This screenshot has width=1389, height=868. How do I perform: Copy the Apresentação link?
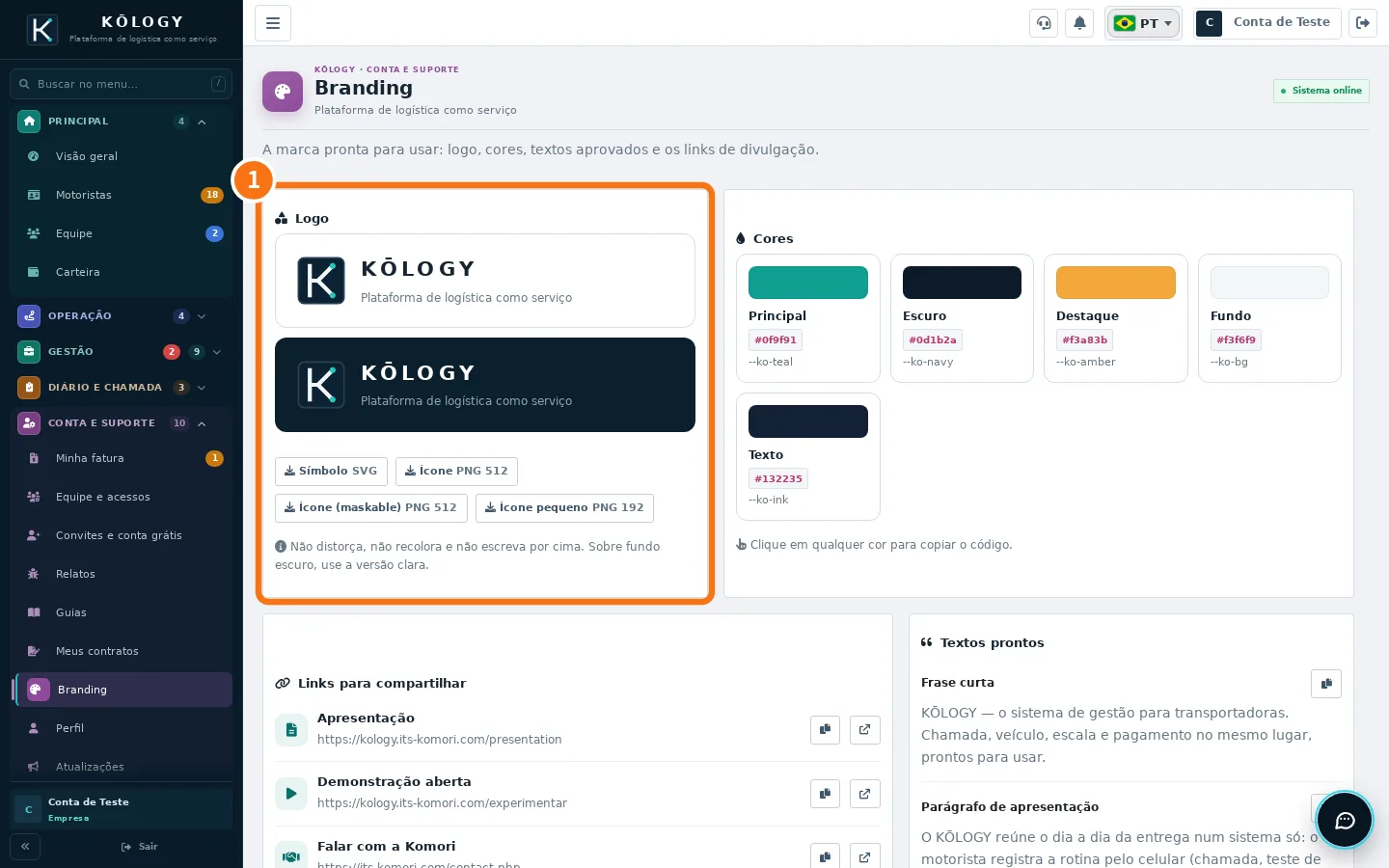click(825, 730)
